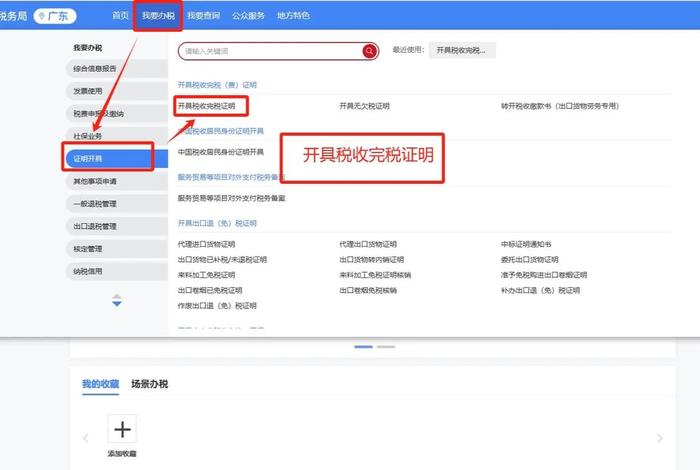Select 综合信息报告 in the sidebar
Image resolution: width=700 pixels, height=470 pixels.
tap(117, 69)
